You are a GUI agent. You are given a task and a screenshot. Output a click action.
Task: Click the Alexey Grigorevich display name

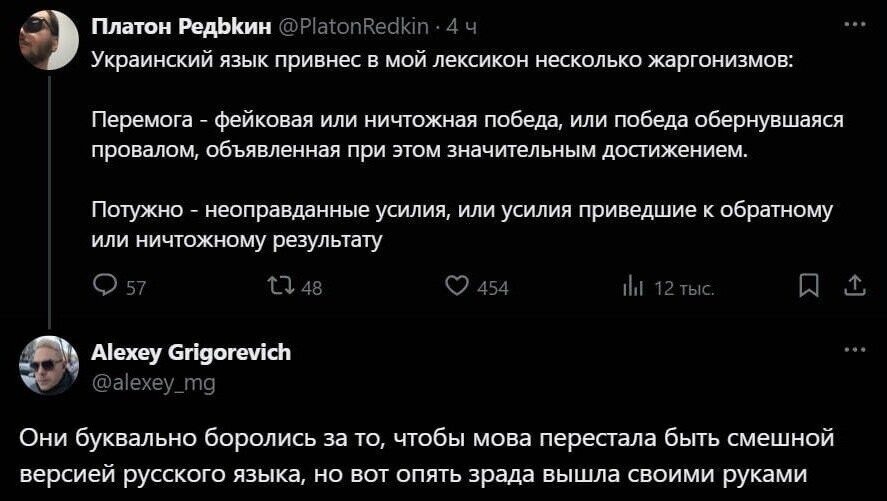(191, 352)
